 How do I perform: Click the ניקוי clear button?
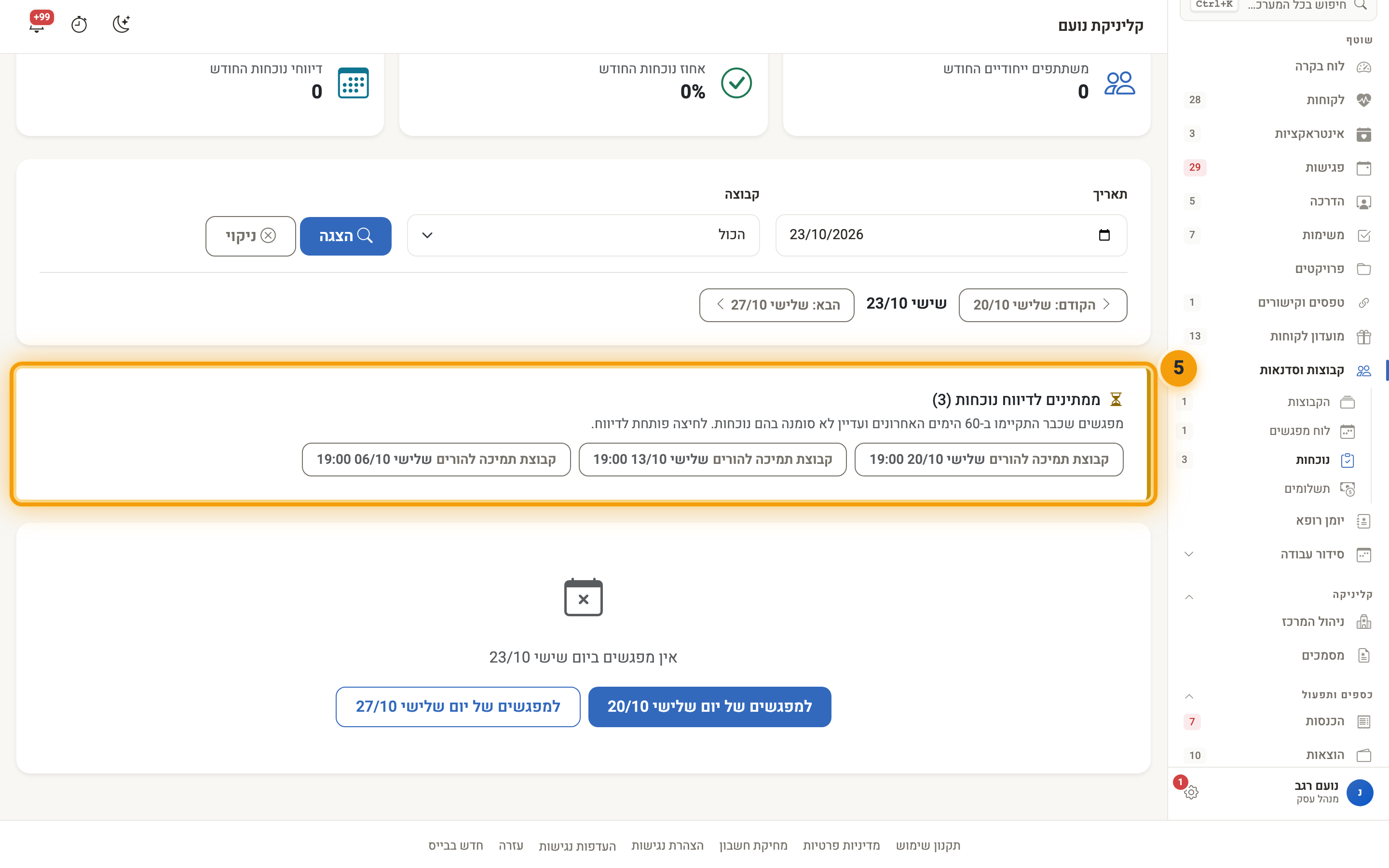click(251, 236)
